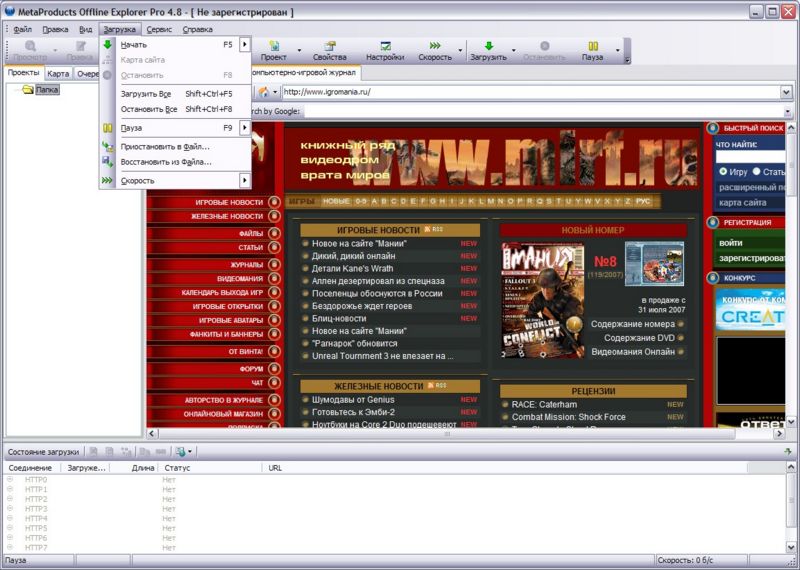Click the greyed Остановить toolbar button

click(544, 51)
